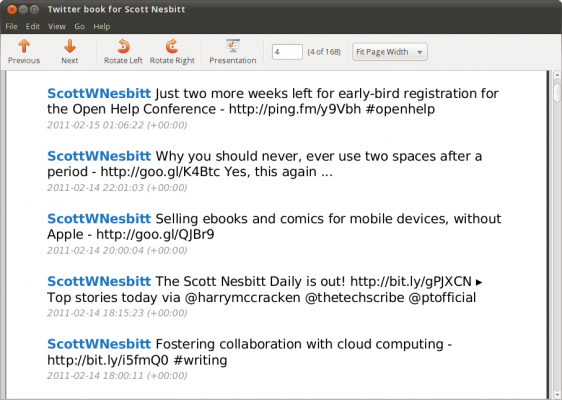Click ScottWNesbitt link in early-bird registration tweet
Viewport: 562px width, 400px height.
pyautogui.click(x=99, y=93)
